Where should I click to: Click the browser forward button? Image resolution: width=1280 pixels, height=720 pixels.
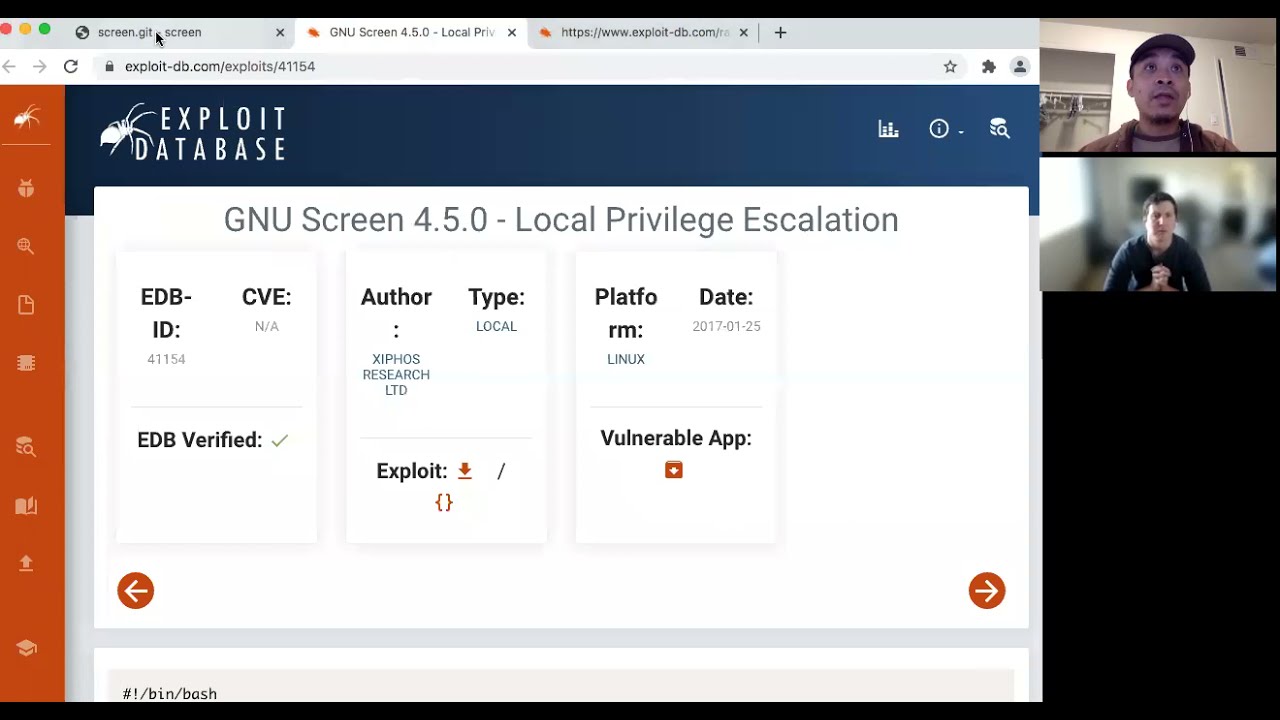click(x=39, y=66)
